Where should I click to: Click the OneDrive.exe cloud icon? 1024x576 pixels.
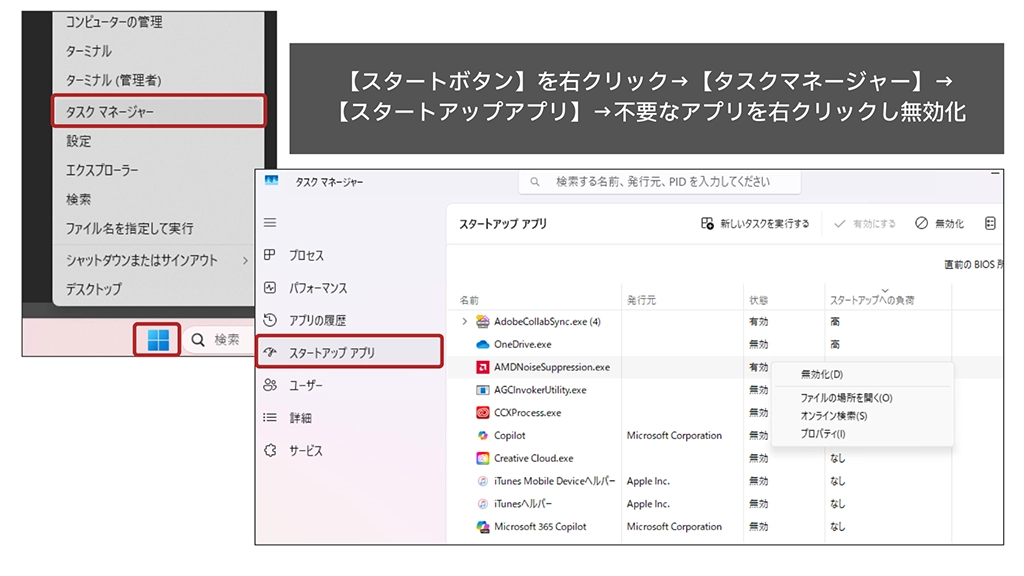point(482,344)
